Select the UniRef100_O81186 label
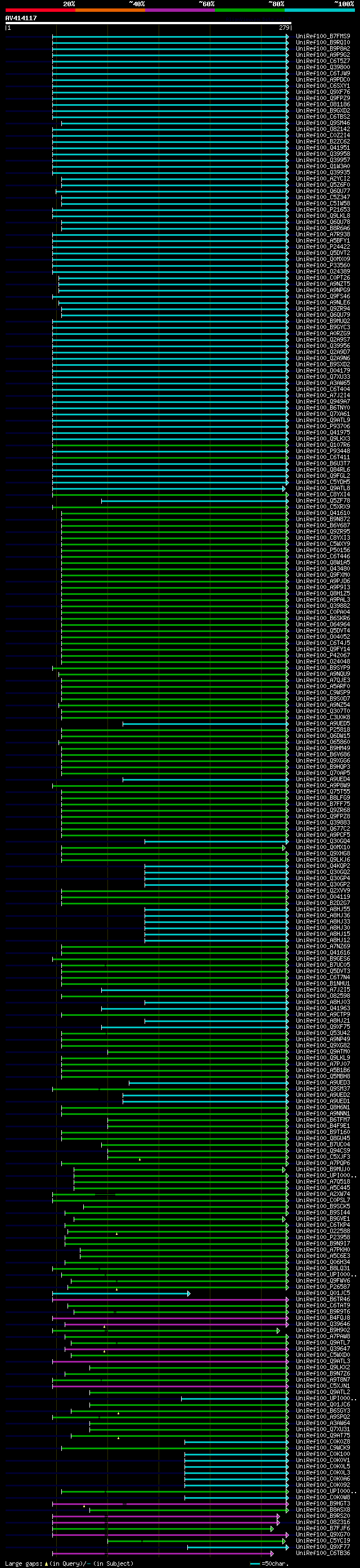 [x=323, y=105]
